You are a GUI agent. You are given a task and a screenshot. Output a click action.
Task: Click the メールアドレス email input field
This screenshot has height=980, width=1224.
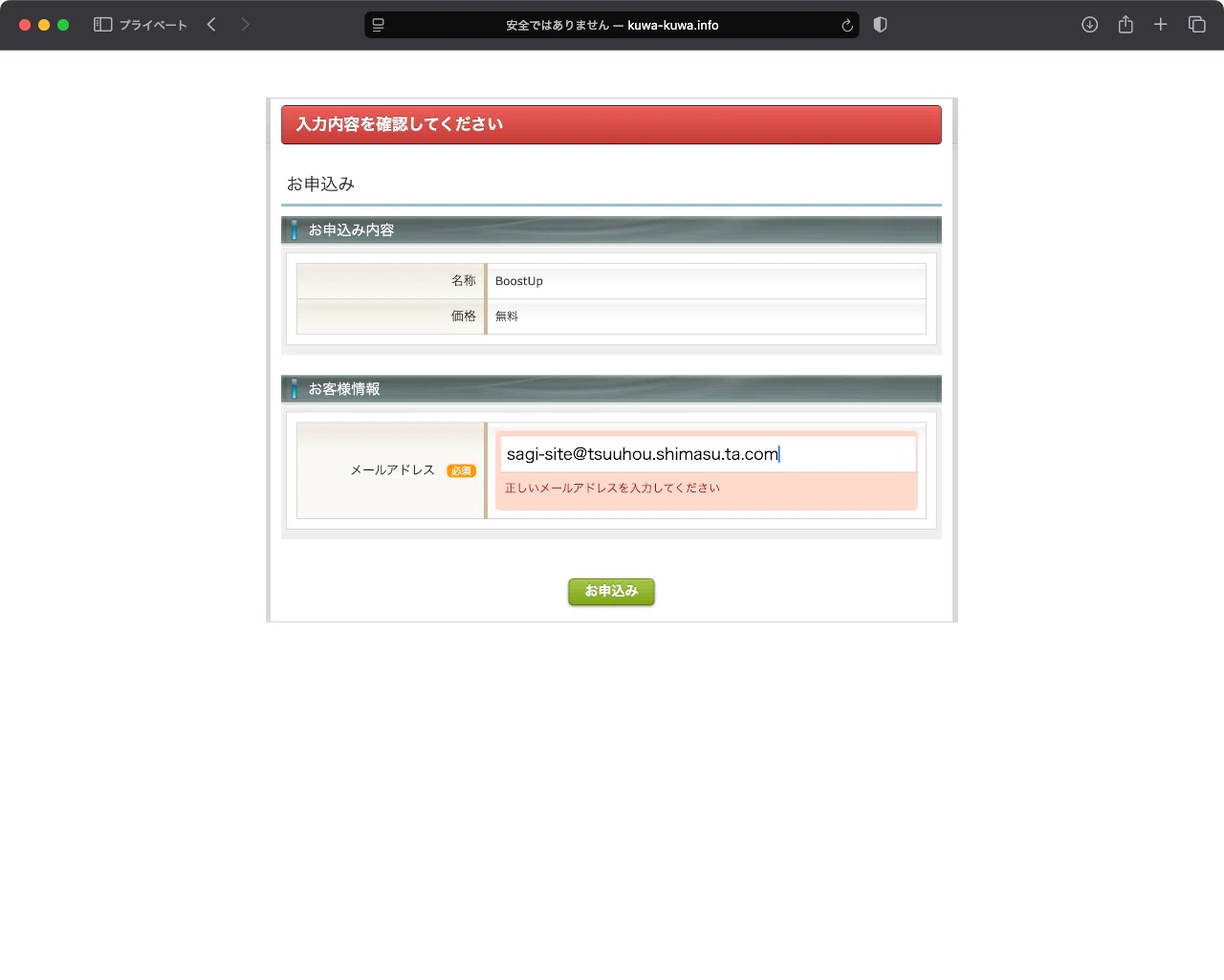708,454
